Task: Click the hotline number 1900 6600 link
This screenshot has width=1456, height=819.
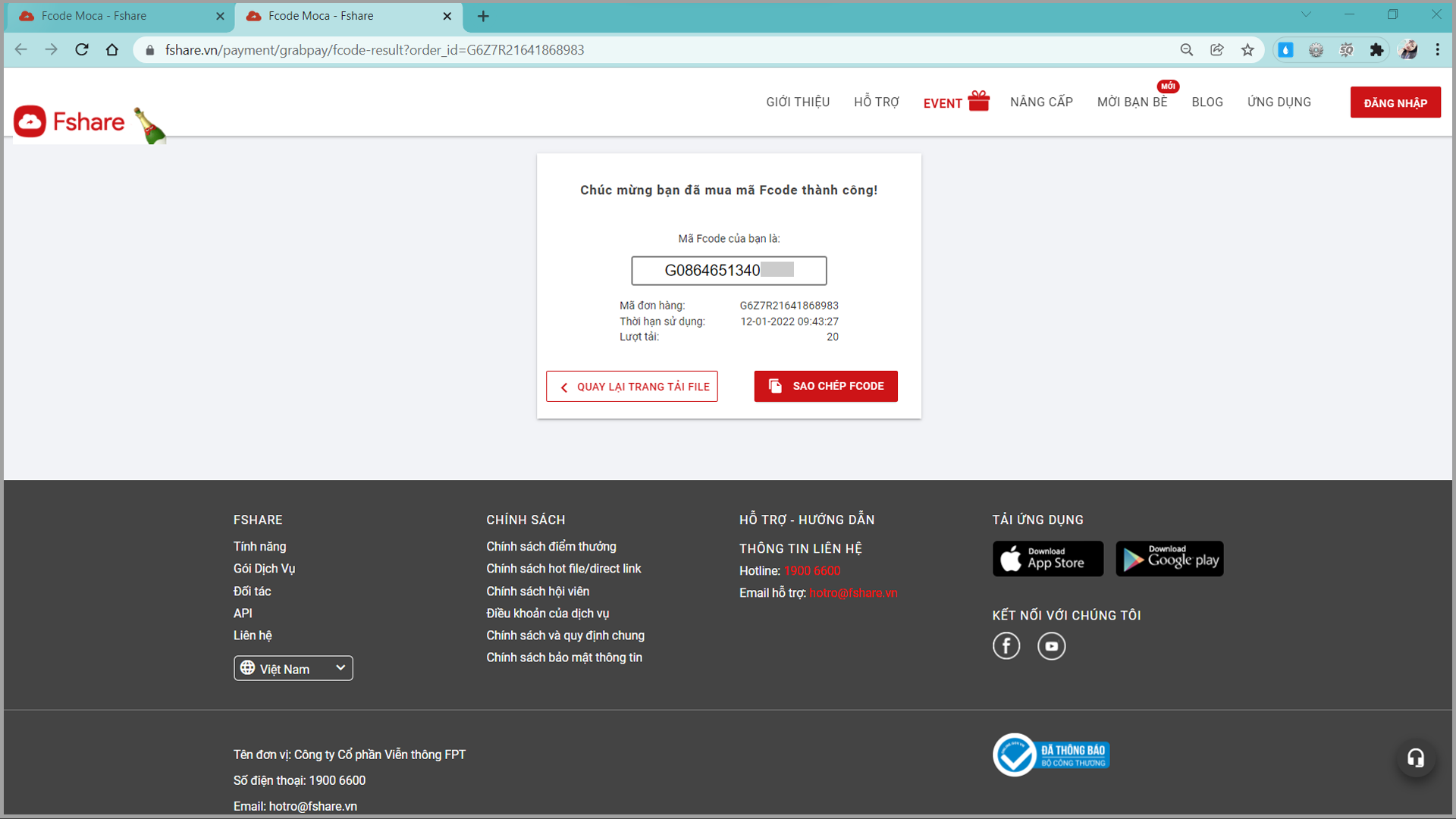Action: coord(812,571)
